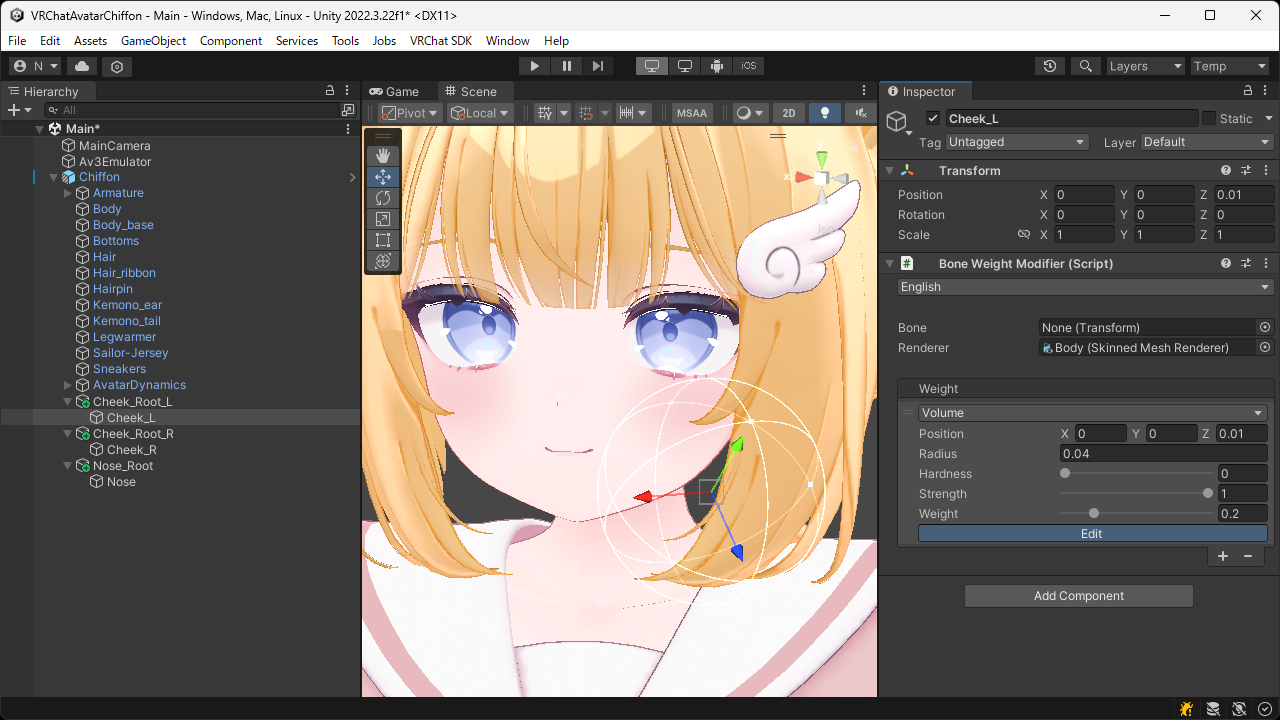Toggle scene lighting bulb icon
Image resolution: width=1280 pixels, height=720 pixels.
pyautogui.click(x=824, y=113)
